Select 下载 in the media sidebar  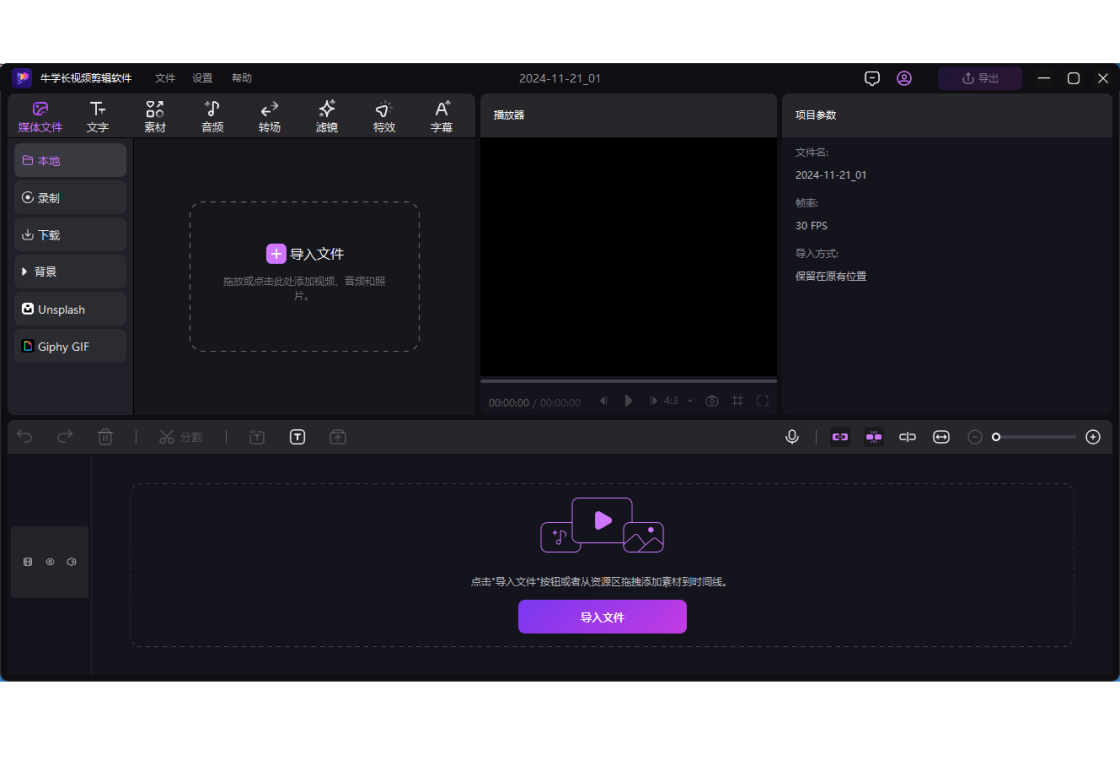click(70, 235)
